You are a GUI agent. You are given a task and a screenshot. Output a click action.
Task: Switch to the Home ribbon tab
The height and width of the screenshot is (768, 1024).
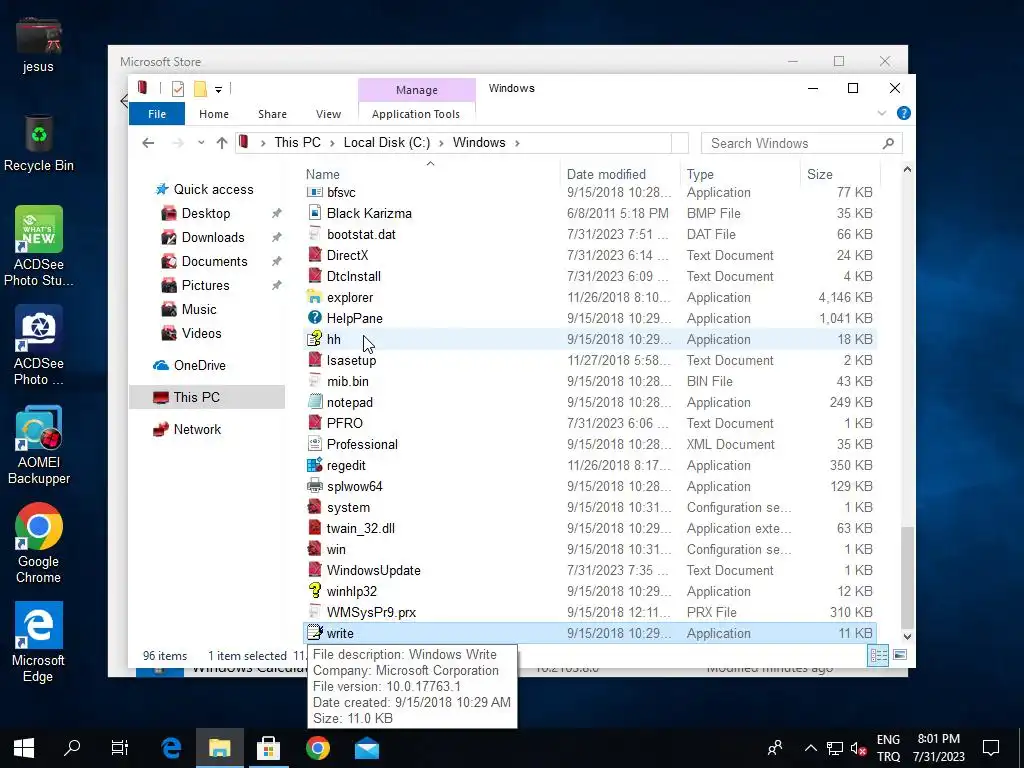(214, 114)
